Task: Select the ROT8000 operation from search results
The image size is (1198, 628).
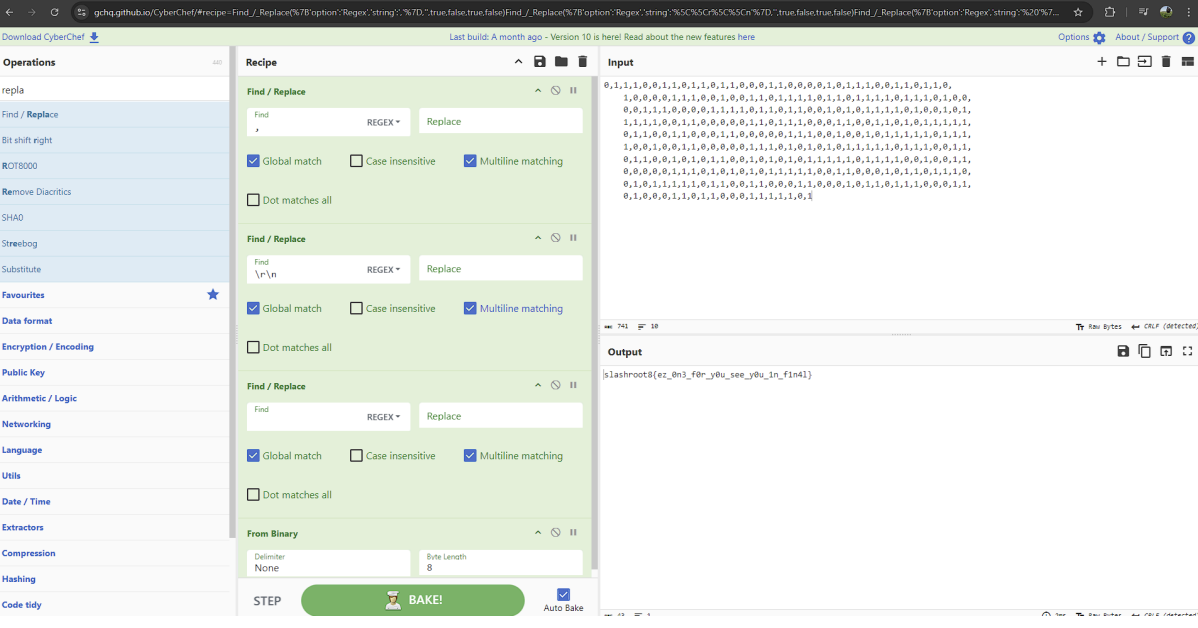Action: pyautogui.click(x=114, y=166)
